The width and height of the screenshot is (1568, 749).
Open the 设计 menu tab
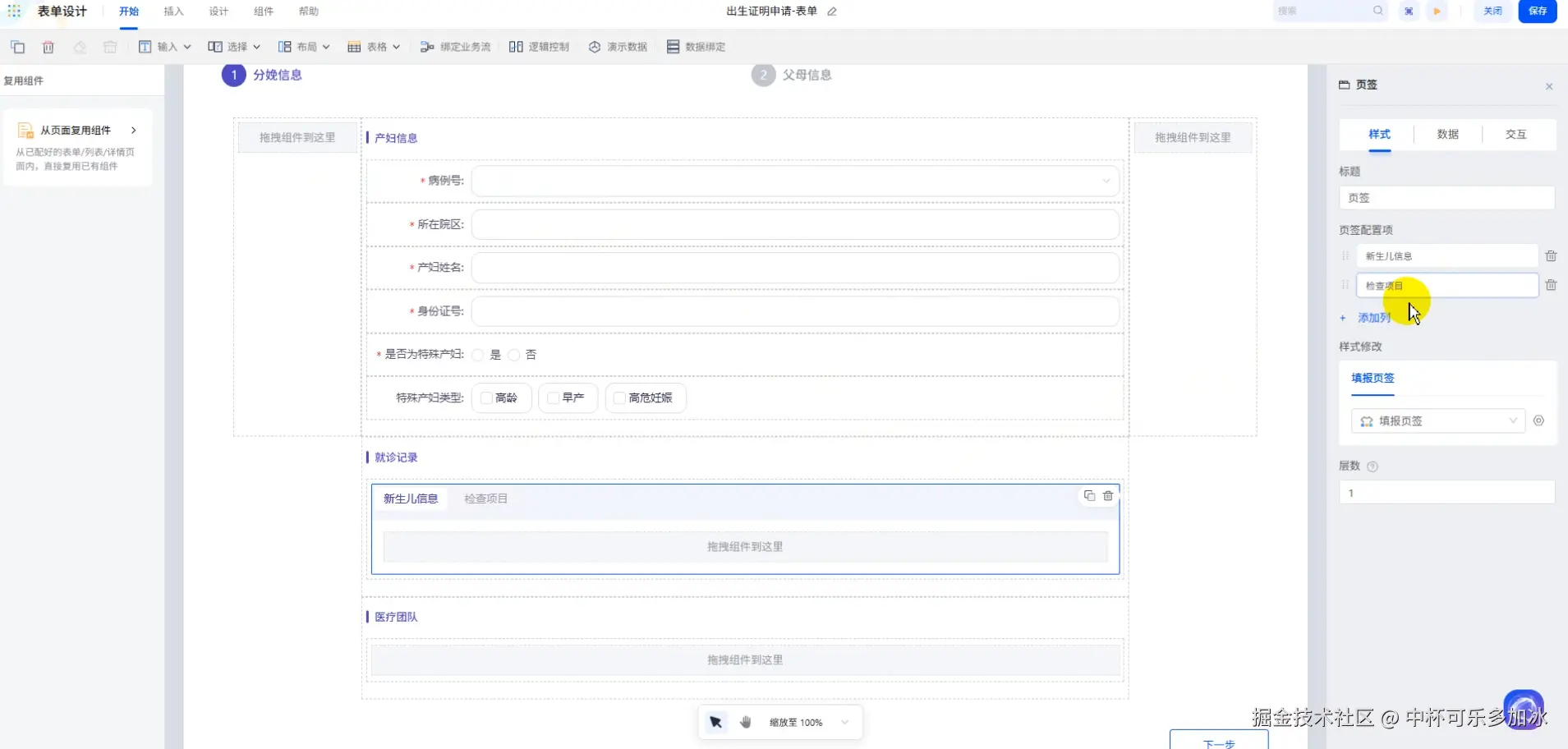[218, 11]
